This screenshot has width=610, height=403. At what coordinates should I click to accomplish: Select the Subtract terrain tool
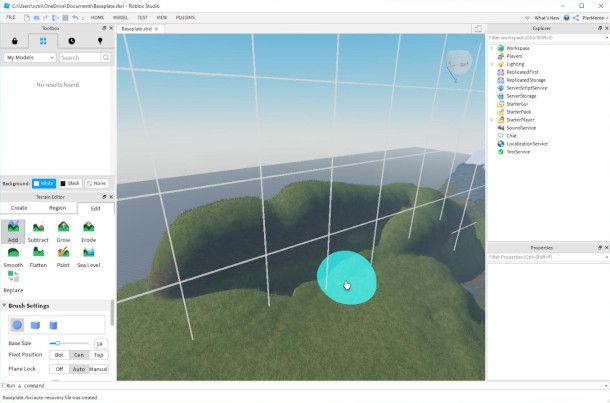(x=38, y=231)
